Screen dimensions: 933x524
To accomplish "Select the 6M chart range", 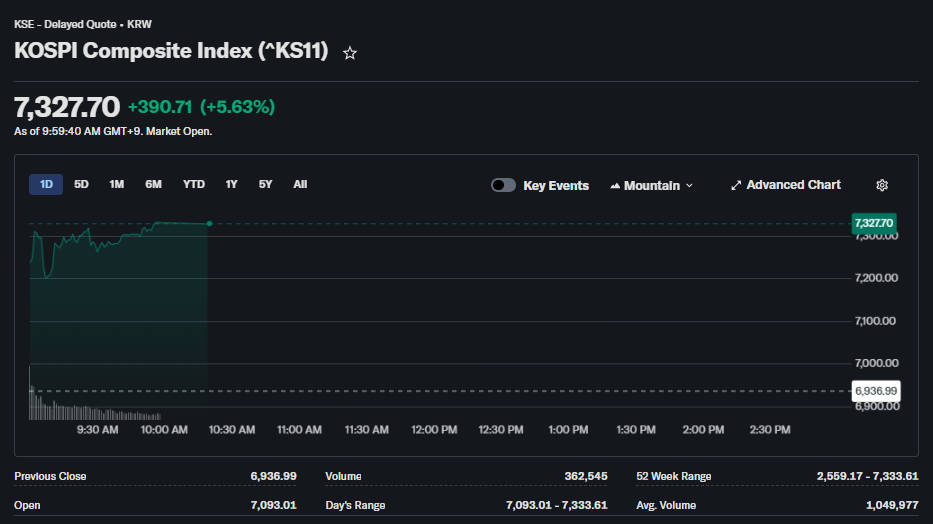I will [x=154, y=184].
